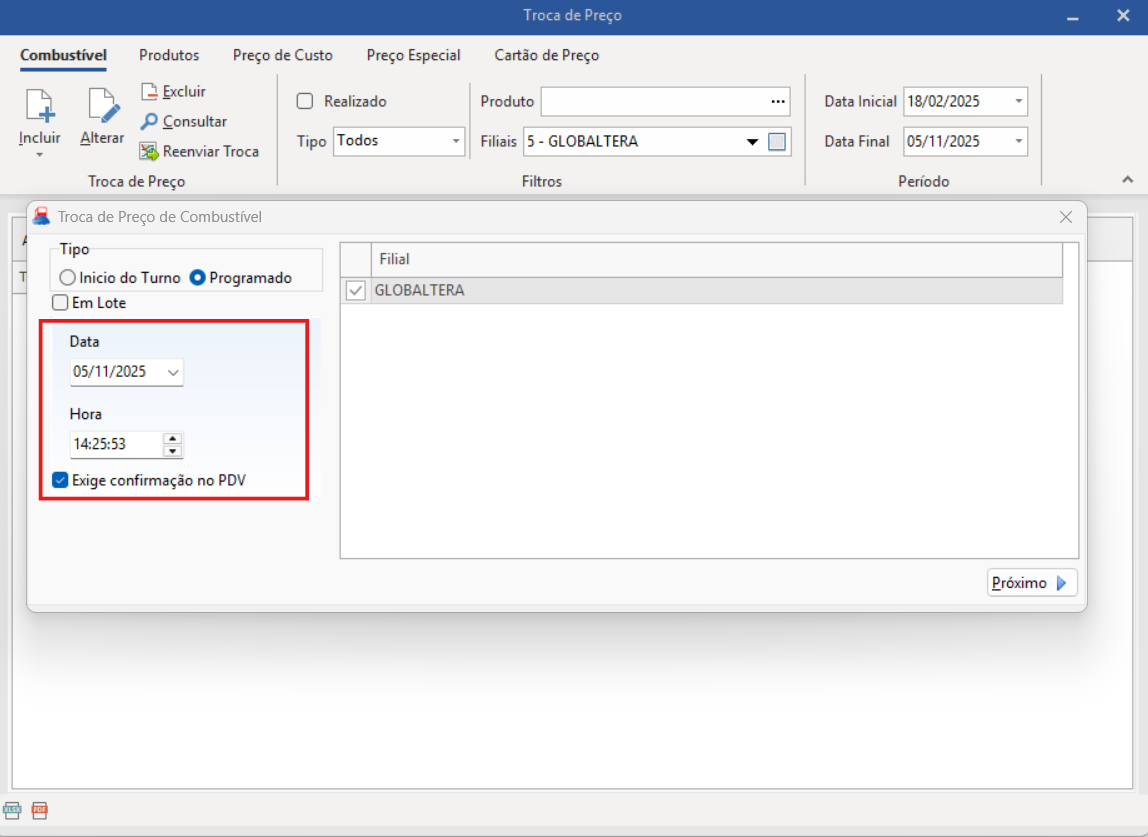Switch to the Produtos tab
Image resolution: width=1148 pixels, height=837 pixels.
tap(169, 55)
